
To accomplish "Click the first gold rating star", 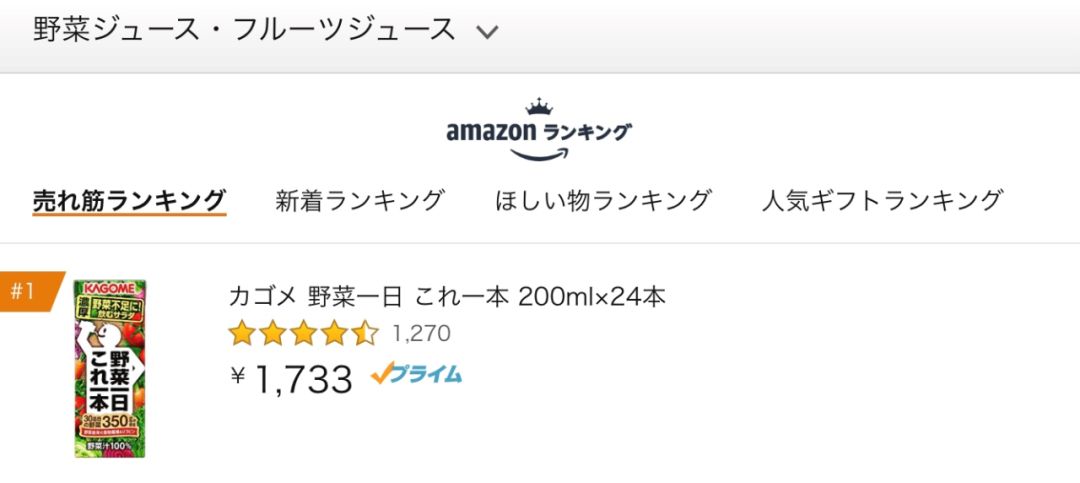I will pyautogui.click(x=241, y=333).
